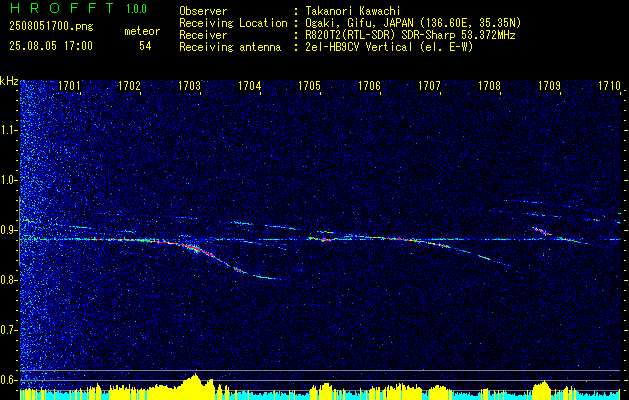Screen dimensions: 629x400
Task: Click the 1706 time marker
Action: (369, 86)
